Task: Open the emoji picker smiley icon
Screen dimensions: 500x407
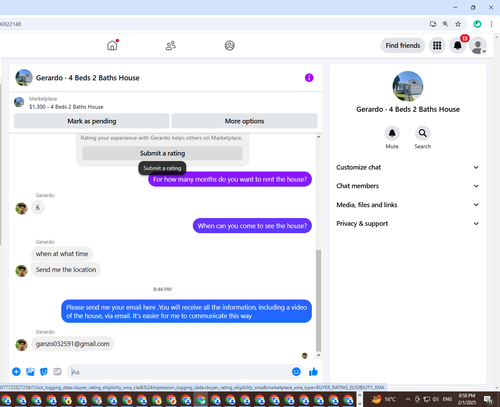Action: click(296, 371)
